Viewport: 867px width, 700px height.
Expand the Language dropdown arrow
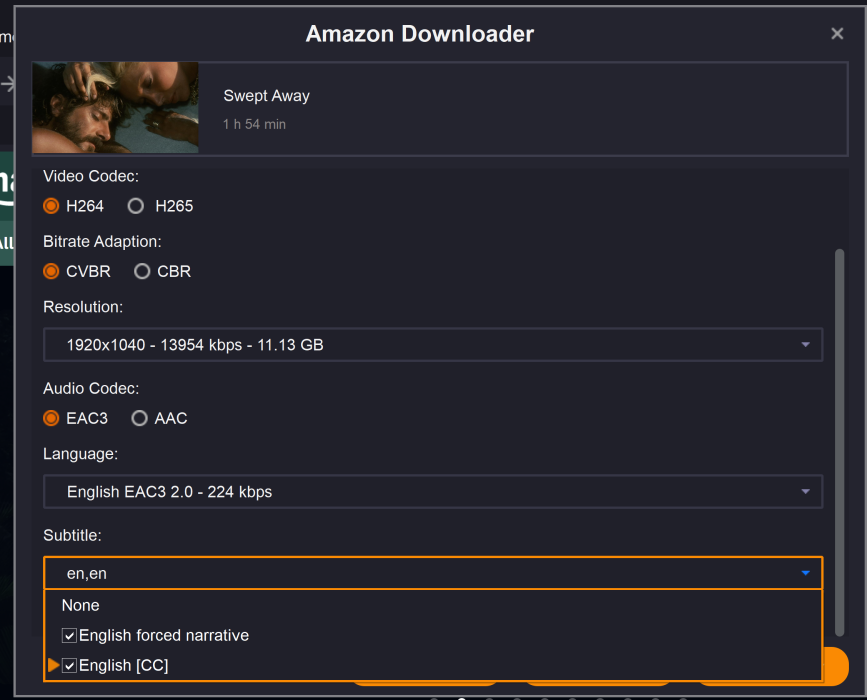coord(805,492)
